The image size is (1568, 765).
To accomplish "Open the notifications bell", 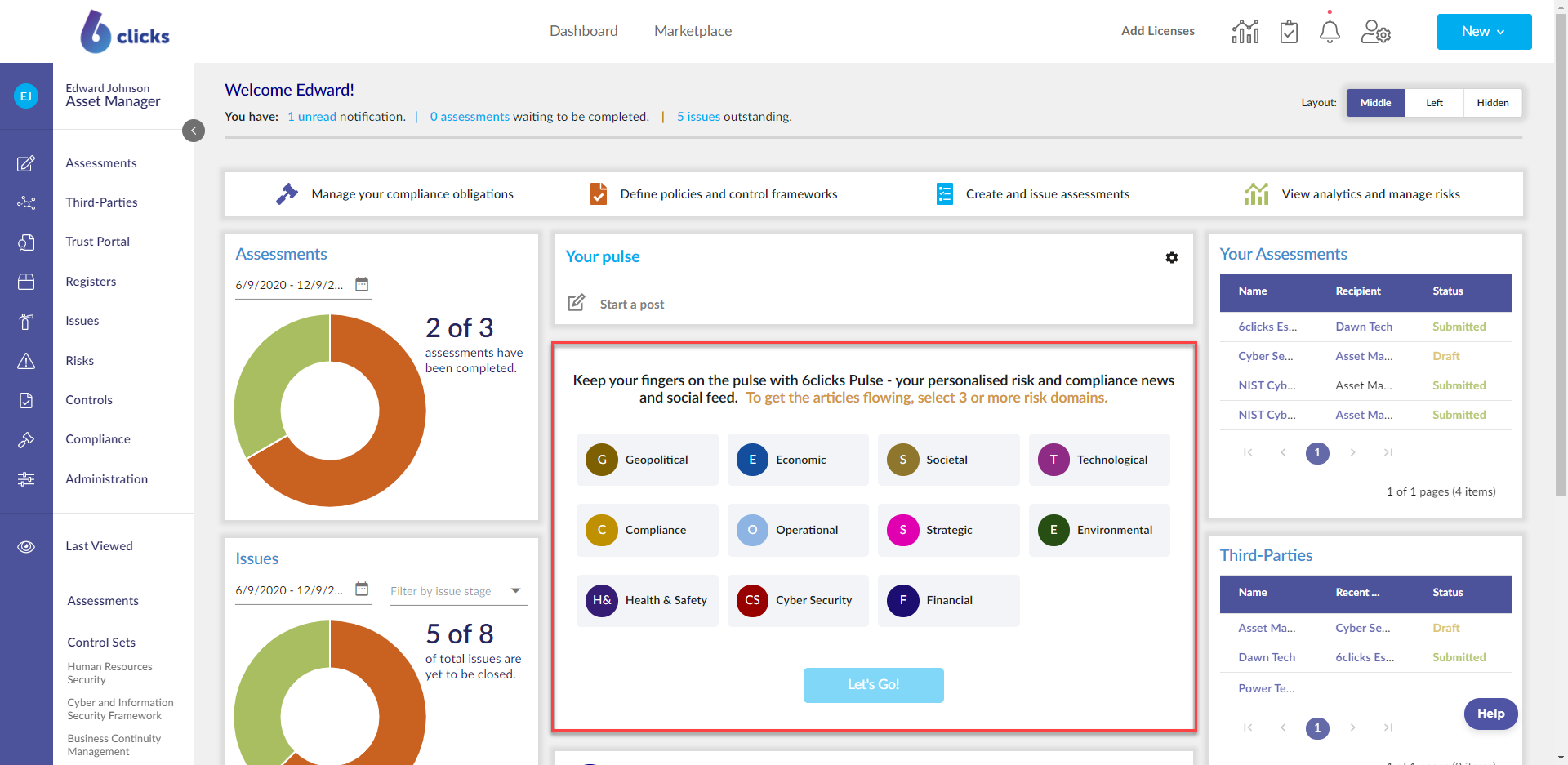I will click(x=1330, y=31).
